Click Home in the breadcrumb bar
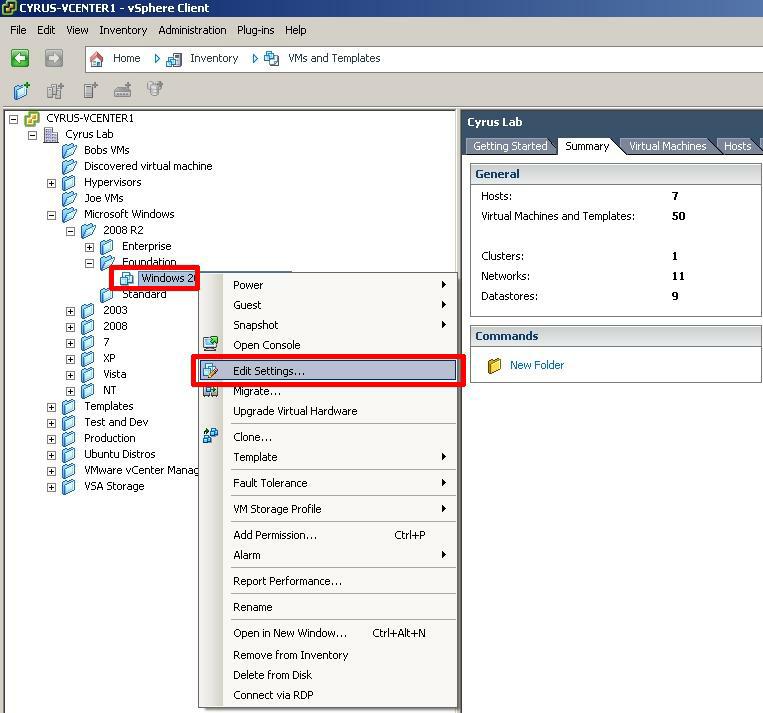Image resolution: width=763 pixels, height=713 pixels. click(127, 58)
